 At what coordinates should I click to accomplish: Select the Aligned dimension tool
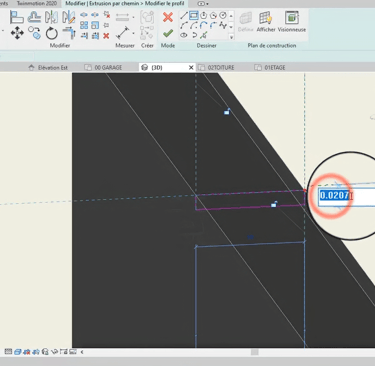(x=123, y=33)
